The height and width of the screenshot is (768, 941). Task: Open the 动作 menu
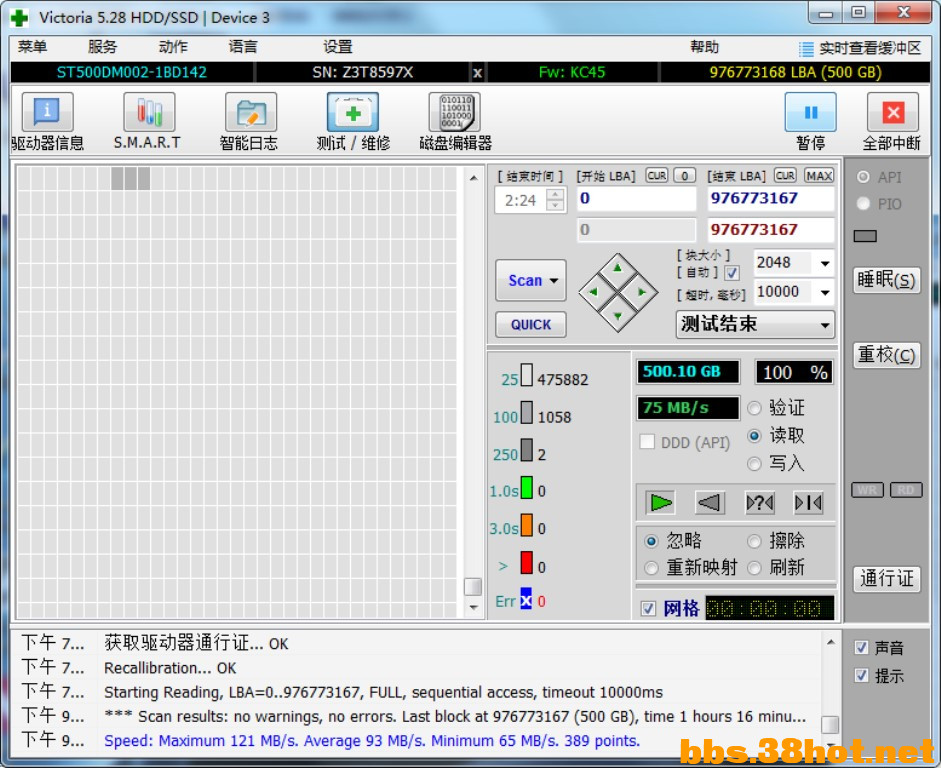(x=173, y=47)
